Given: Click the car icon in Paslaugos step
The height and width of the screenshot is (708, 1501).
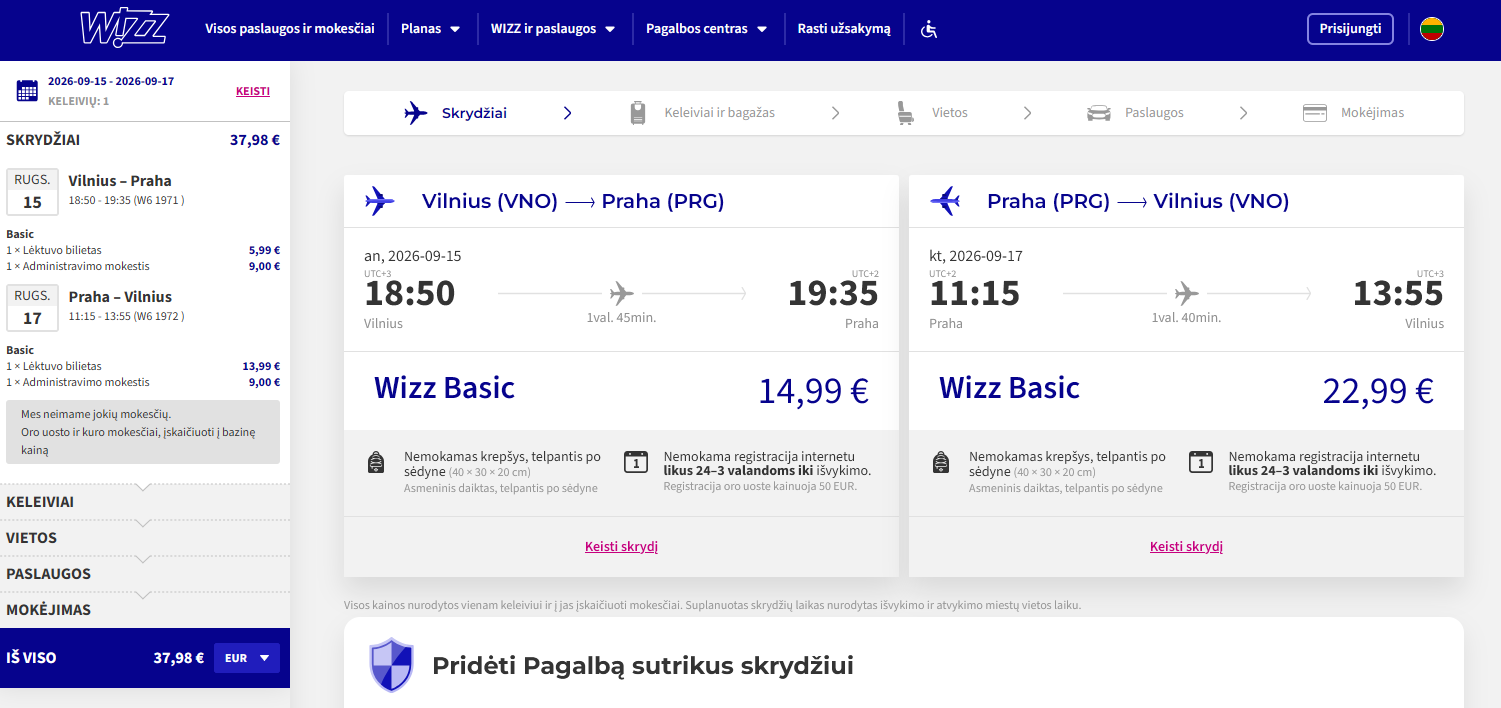Looking at the screenshot, I should [1099, 113].
